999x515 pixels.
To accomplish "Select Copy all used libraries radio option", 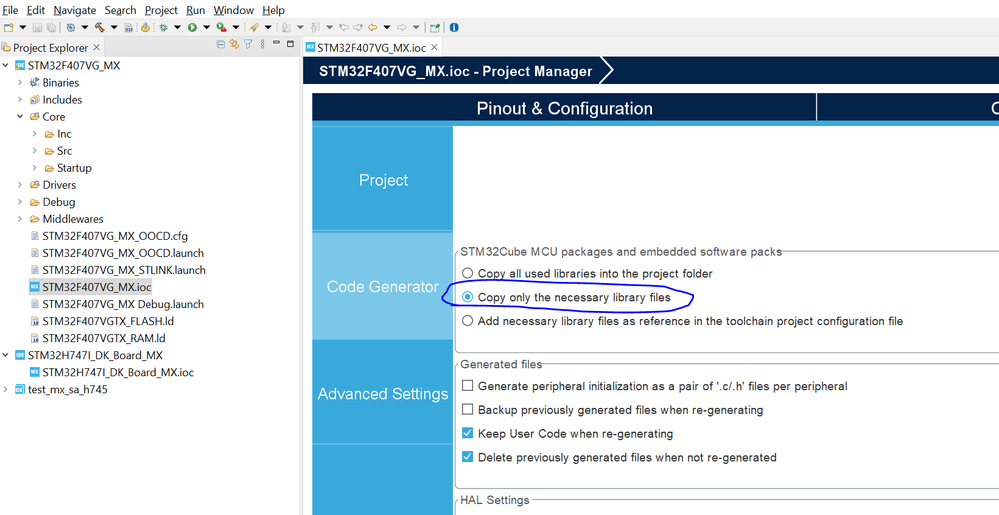I will pos(468,273).
